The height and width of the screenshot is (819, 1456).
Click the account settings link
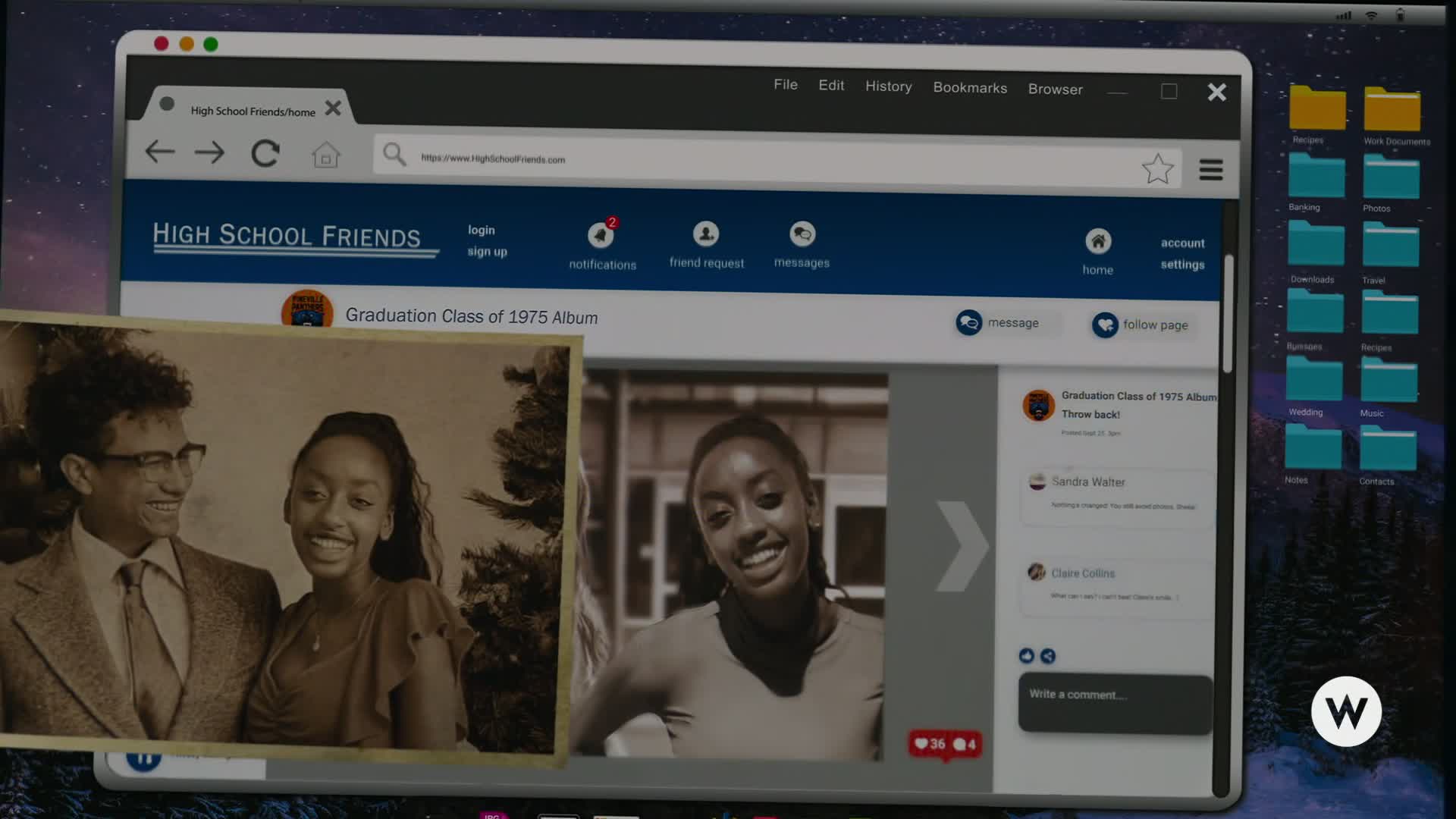[x=1182, y=254]
